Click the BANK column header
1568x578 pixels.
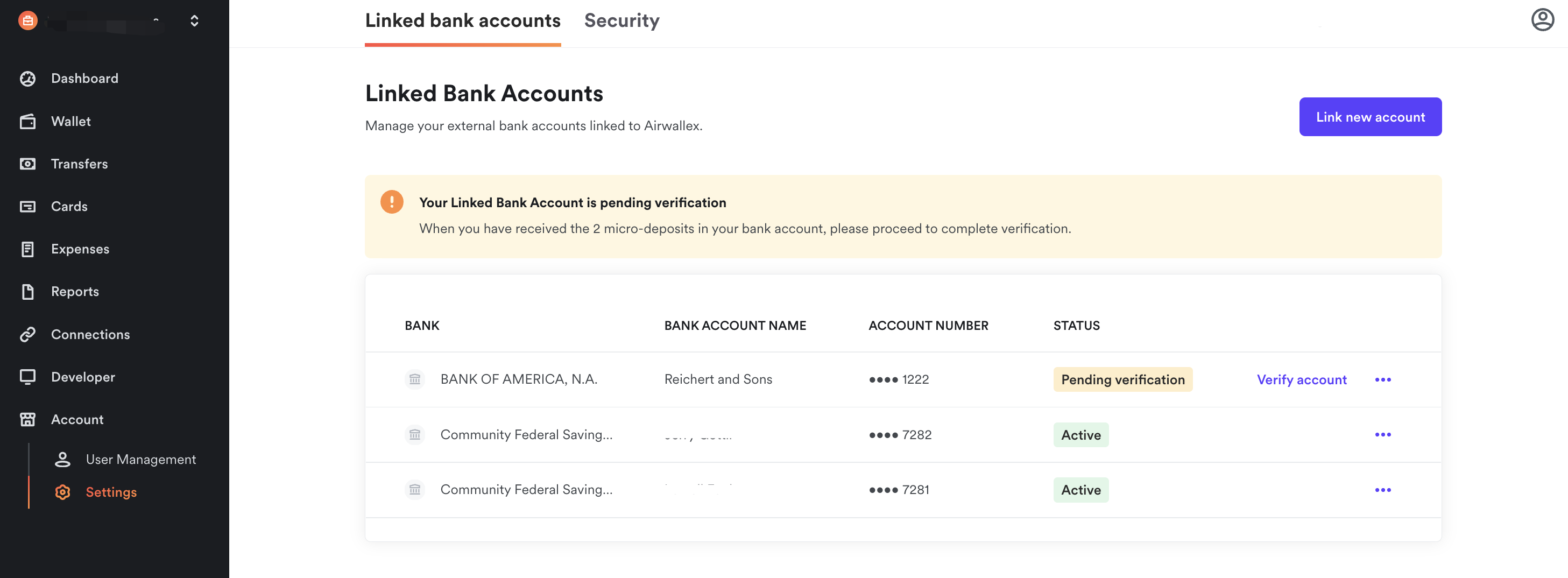pos(422,325)
